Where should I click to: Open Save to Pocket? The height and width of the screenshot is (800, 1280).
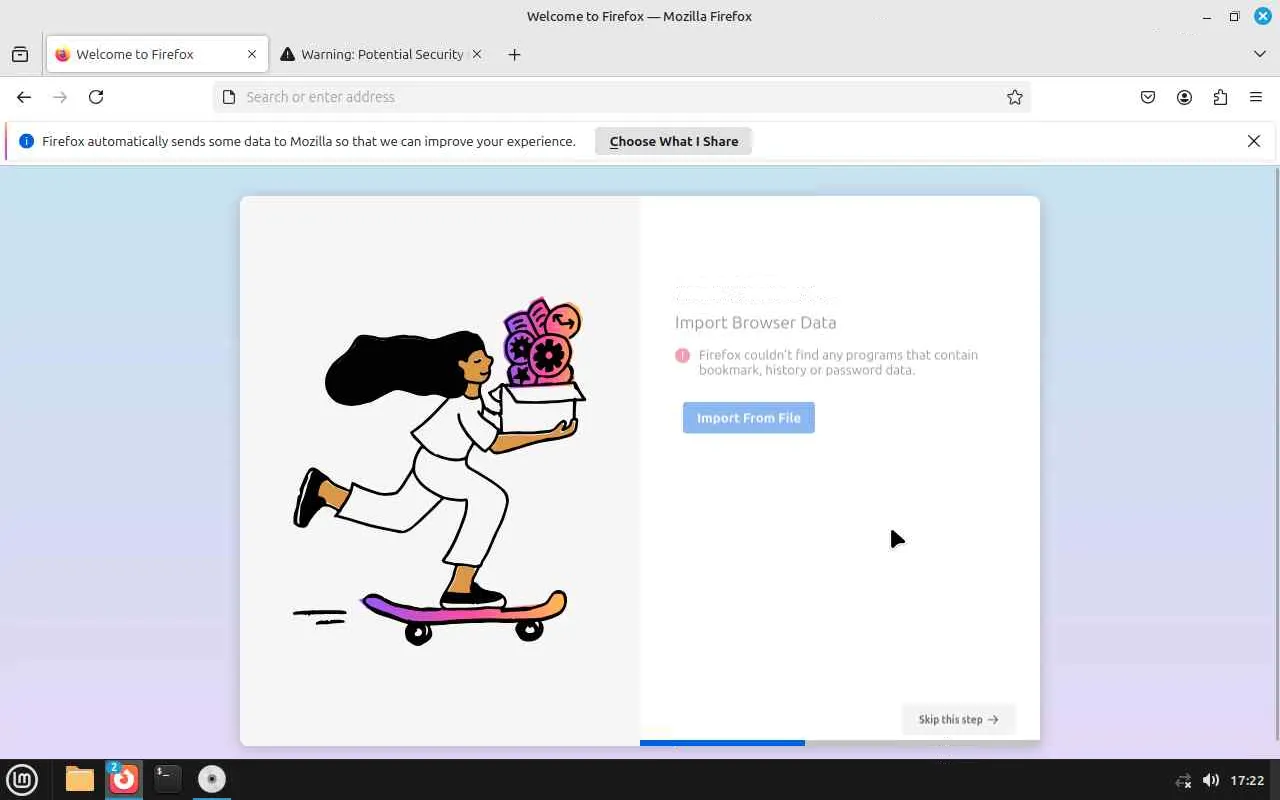(x=1148, y=97)
